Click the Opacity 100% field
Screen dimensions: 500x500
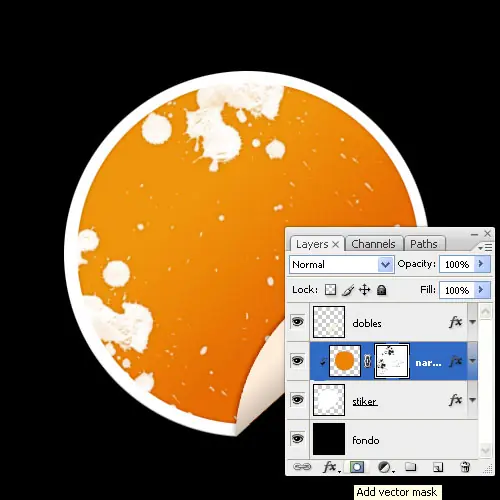[457, 264]
